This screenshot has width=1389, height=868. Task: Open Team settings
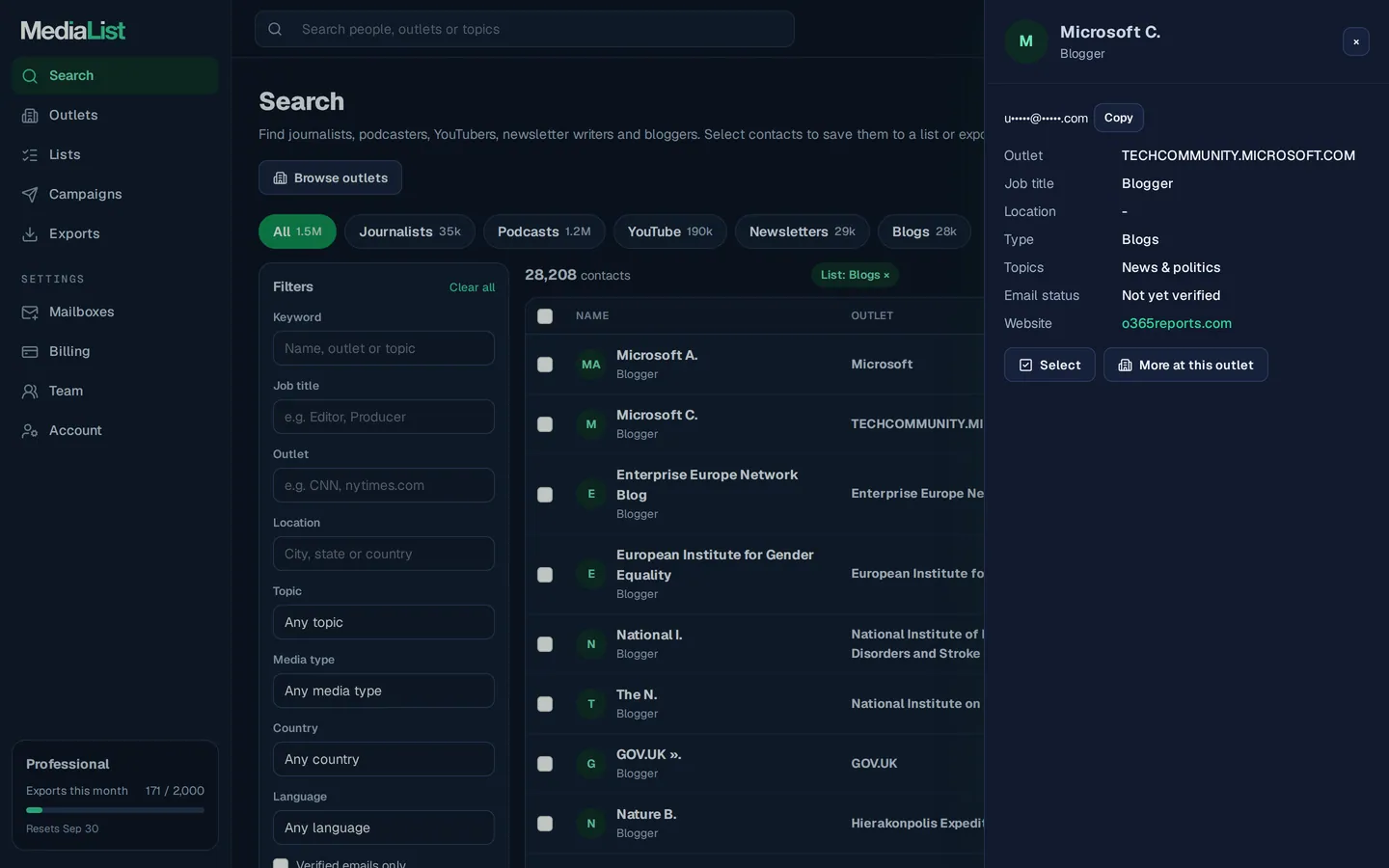point(115,391)
